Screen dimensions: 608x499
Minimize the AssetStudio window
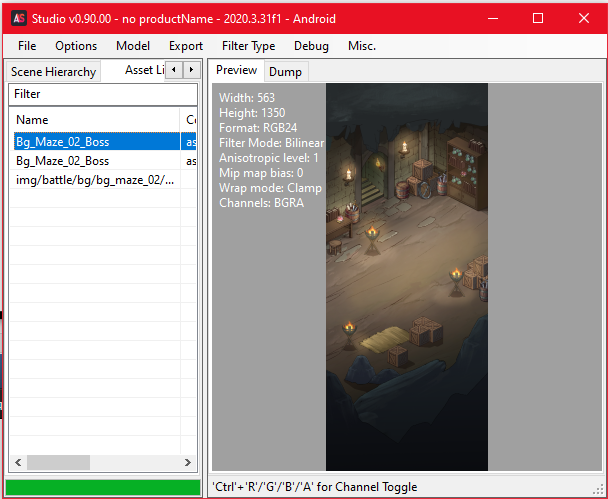point(493,18)
